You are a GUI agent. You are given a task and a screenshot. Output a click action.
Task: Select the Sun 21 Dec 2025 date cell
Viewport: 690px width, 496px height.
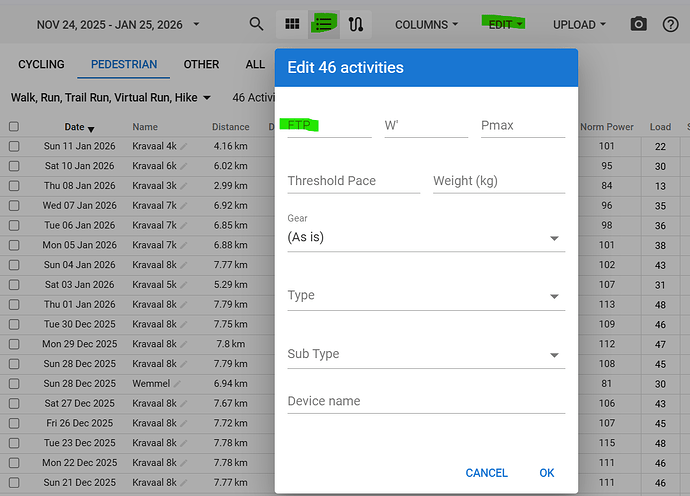[80, 483]
